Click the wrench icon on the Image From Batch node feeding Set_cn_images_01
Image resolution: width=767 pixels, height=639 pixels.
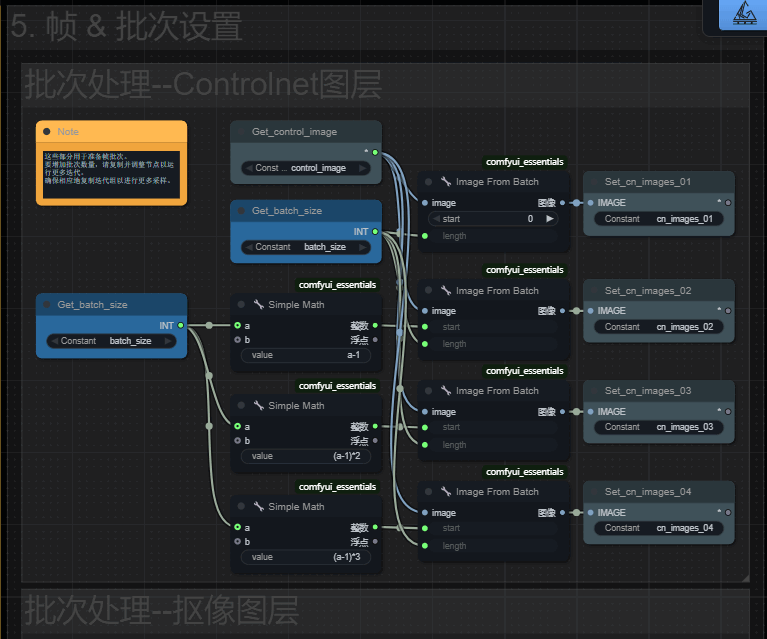click(x=446, y=182)
